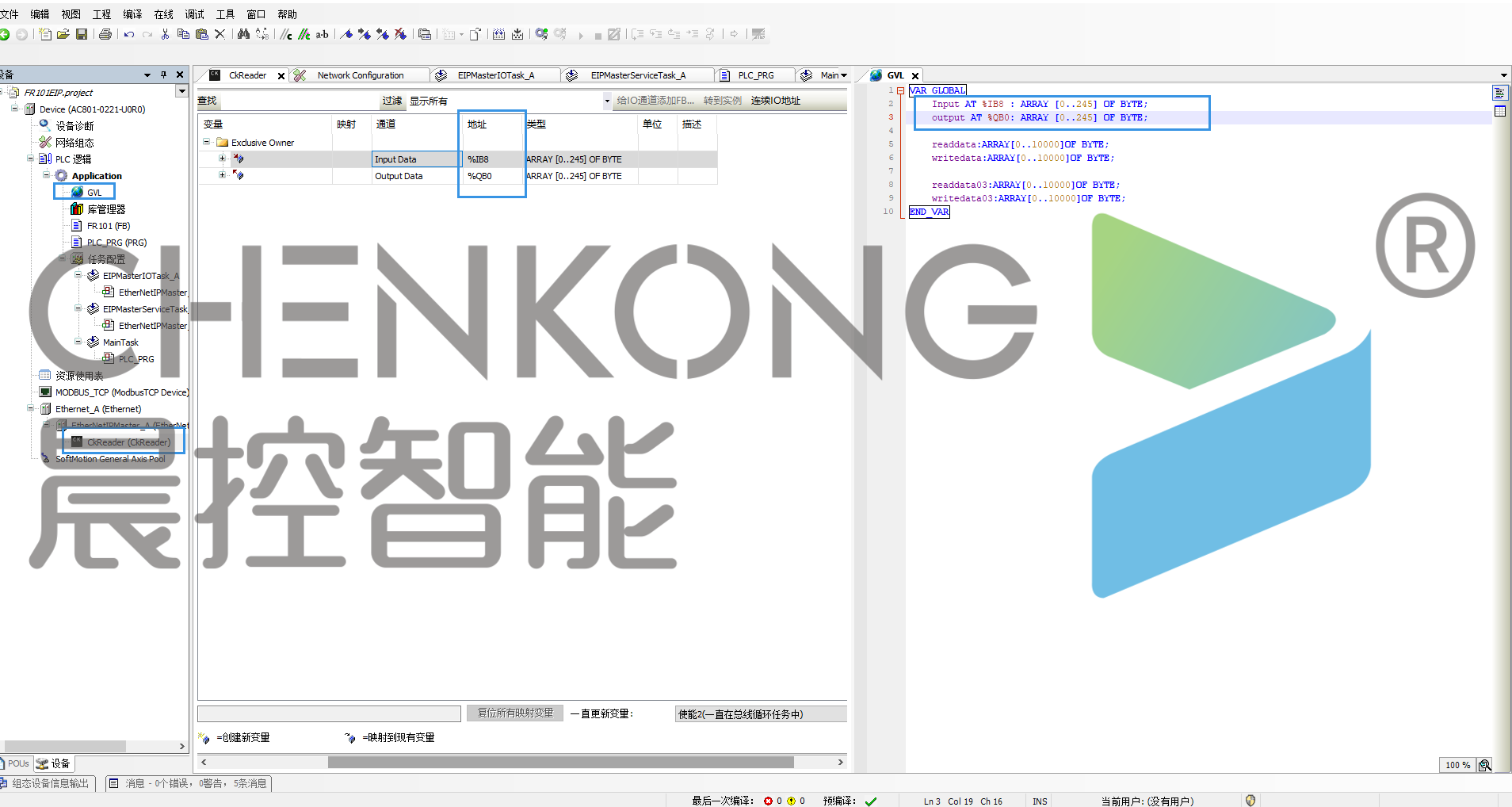Open the 使能2 always update dropdown

click(761, 714)
